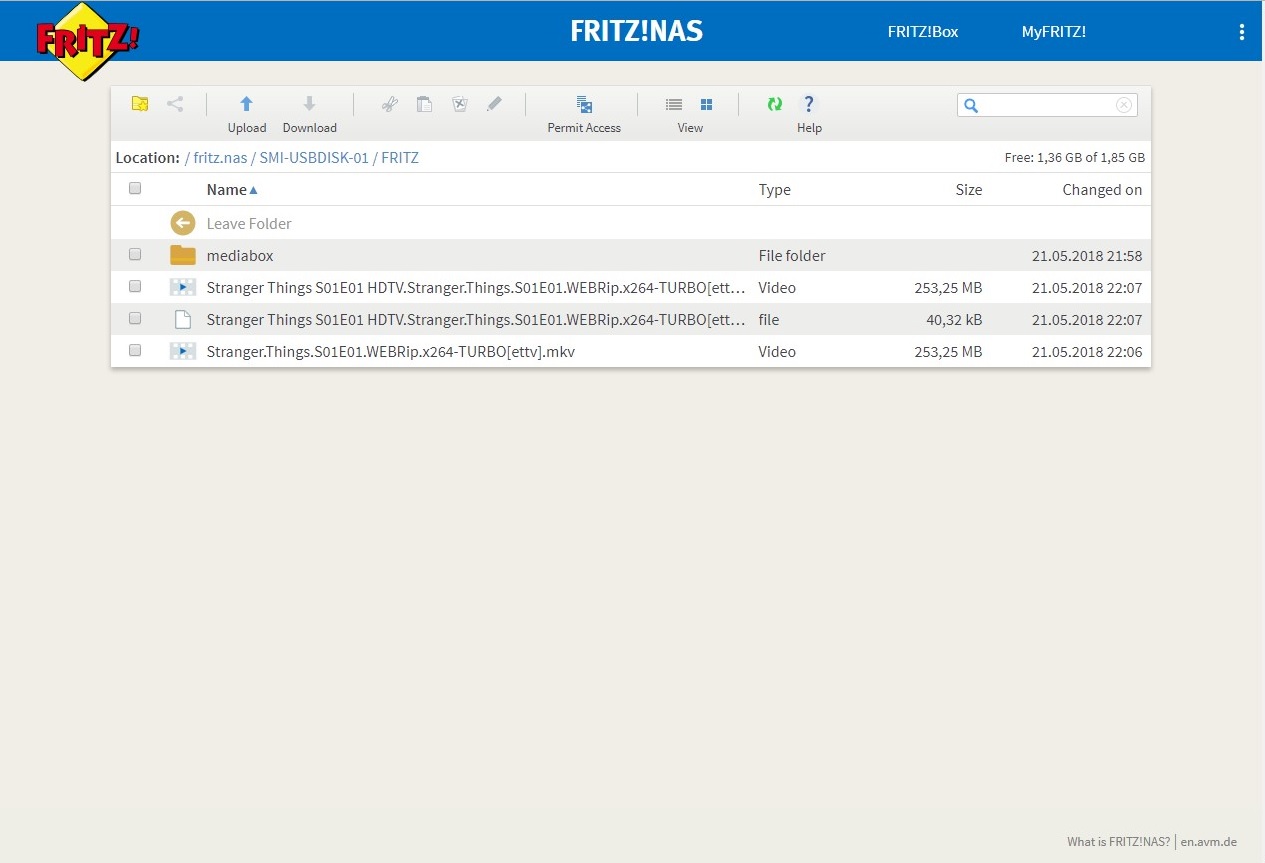Sort by the Changed on column header
This screenshot has width=1265, height=863.
tap(1102, 190)
